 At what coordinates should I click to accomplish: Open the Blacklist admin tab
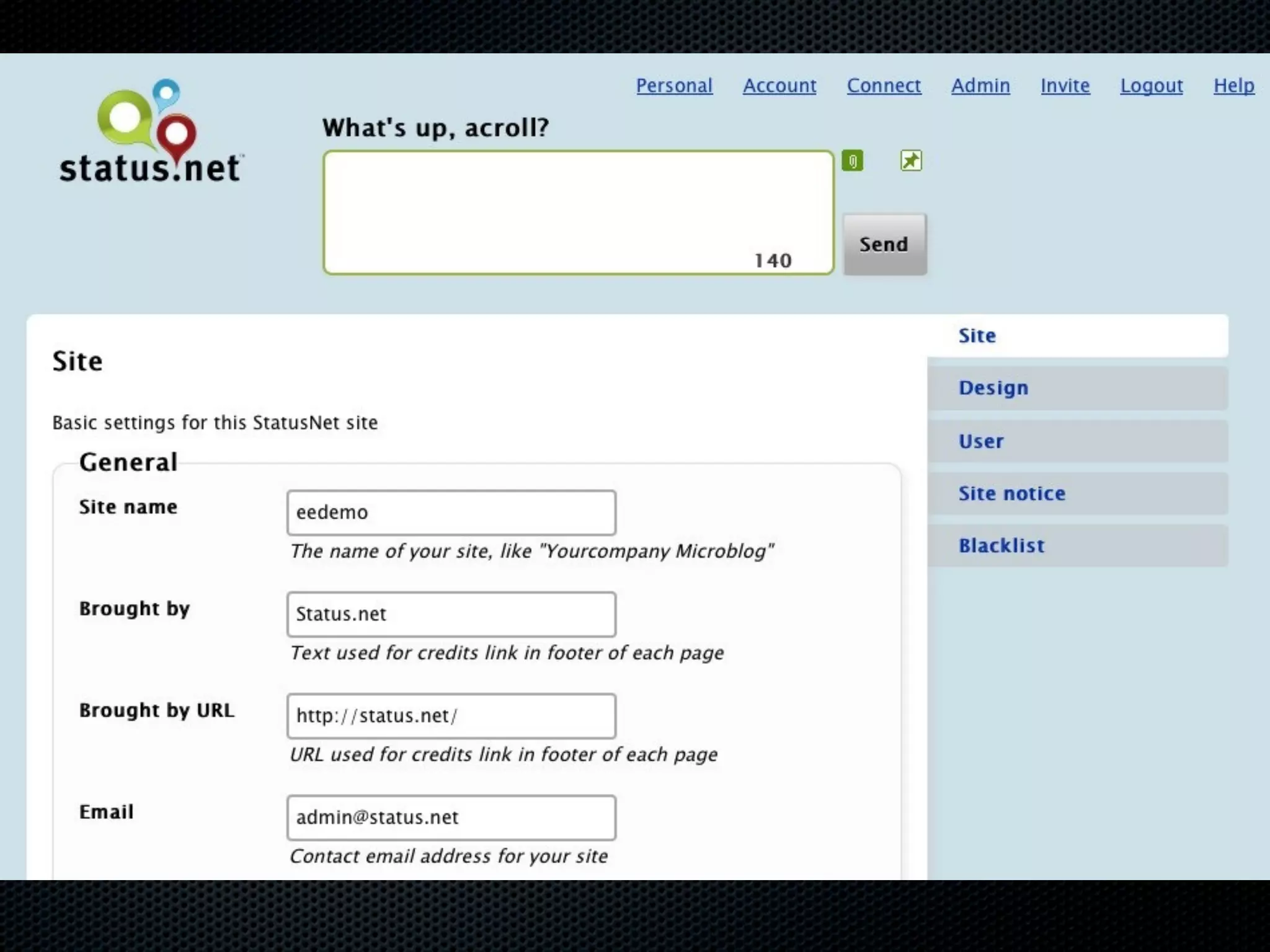(1001, 546)
